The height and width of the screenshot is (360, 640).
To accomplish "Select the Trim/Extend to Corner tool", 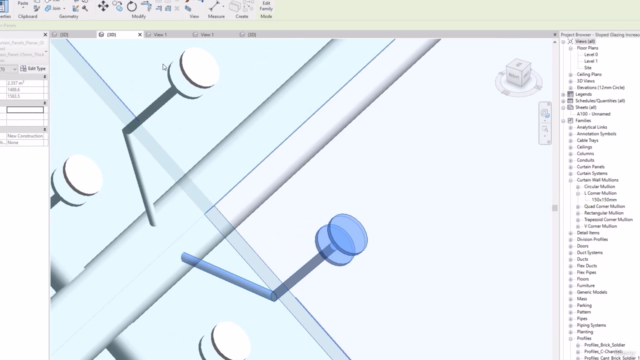I will pyautogui.click(x=146, y=6).
